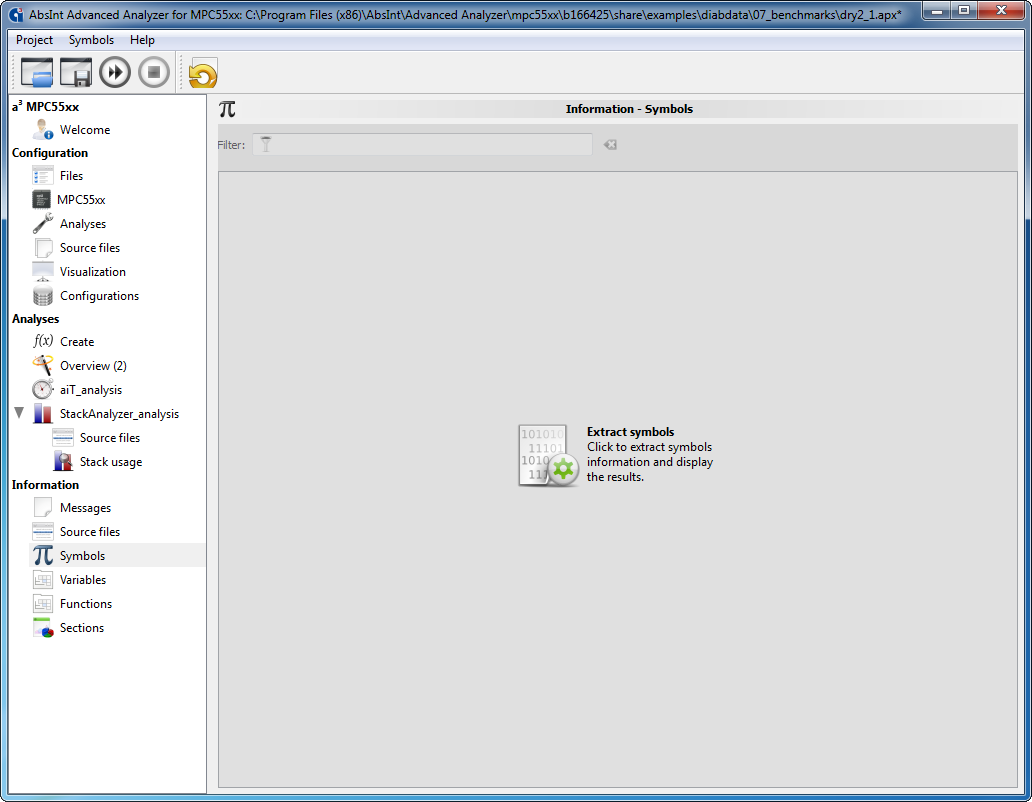Click yellow reload arrow toolbar icon
The height and width of the screenshot is (802, 1032).
203,73
